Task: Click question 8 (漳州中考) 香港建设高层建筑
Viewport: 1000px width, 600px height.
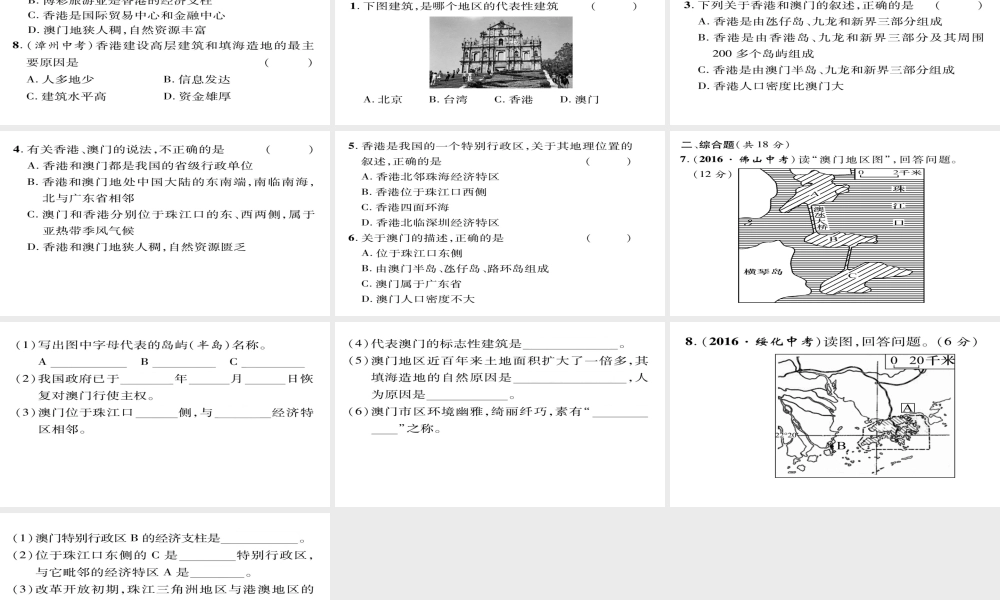Action: tap(163, 46)
